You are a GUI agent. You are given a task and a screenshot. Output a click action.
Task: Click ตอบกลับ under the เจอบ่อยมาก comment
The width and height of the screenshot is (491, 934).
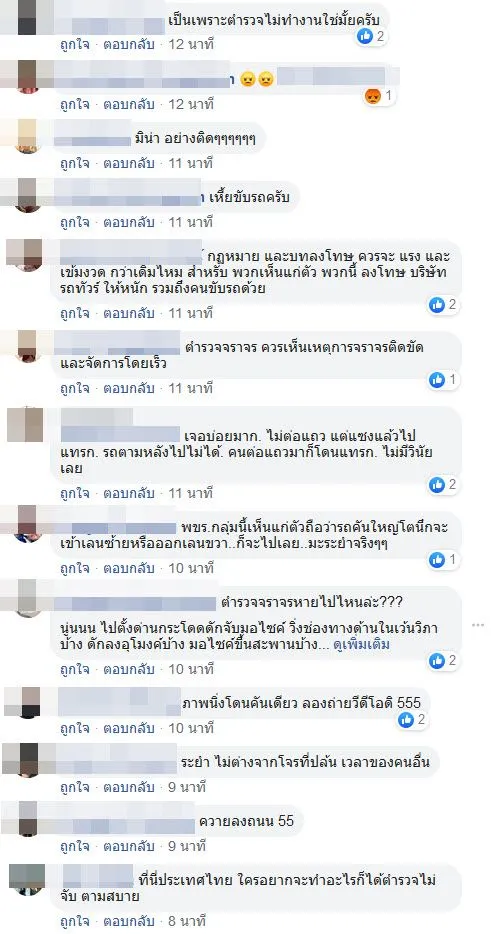click(129, 493)
